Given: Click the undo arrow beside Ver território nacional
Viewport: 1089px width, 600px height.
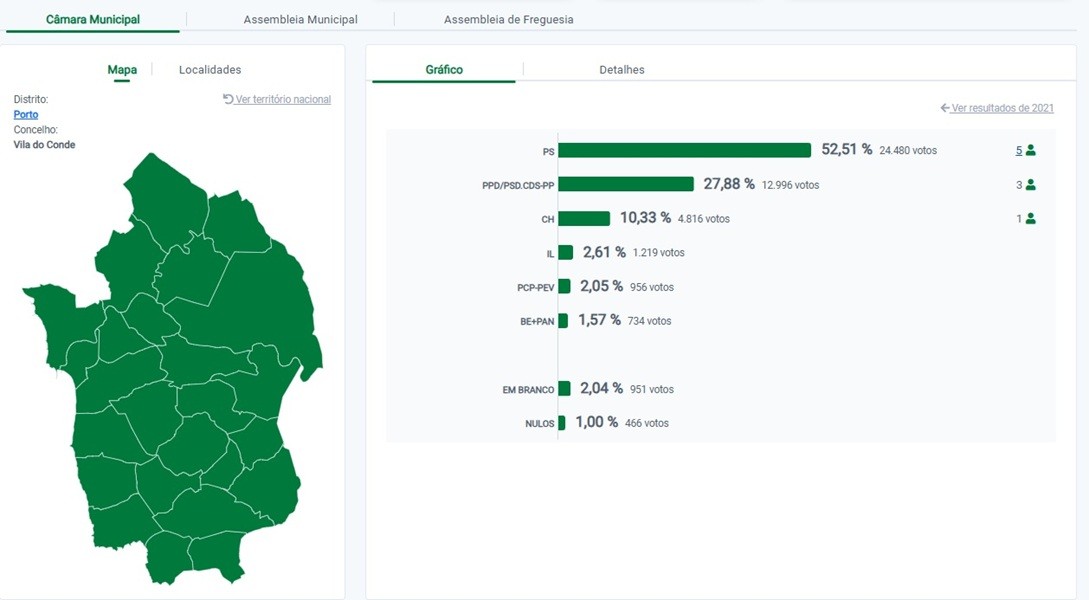Looking at the screenshot, I should pyautogui.click(x=228, y=99).
